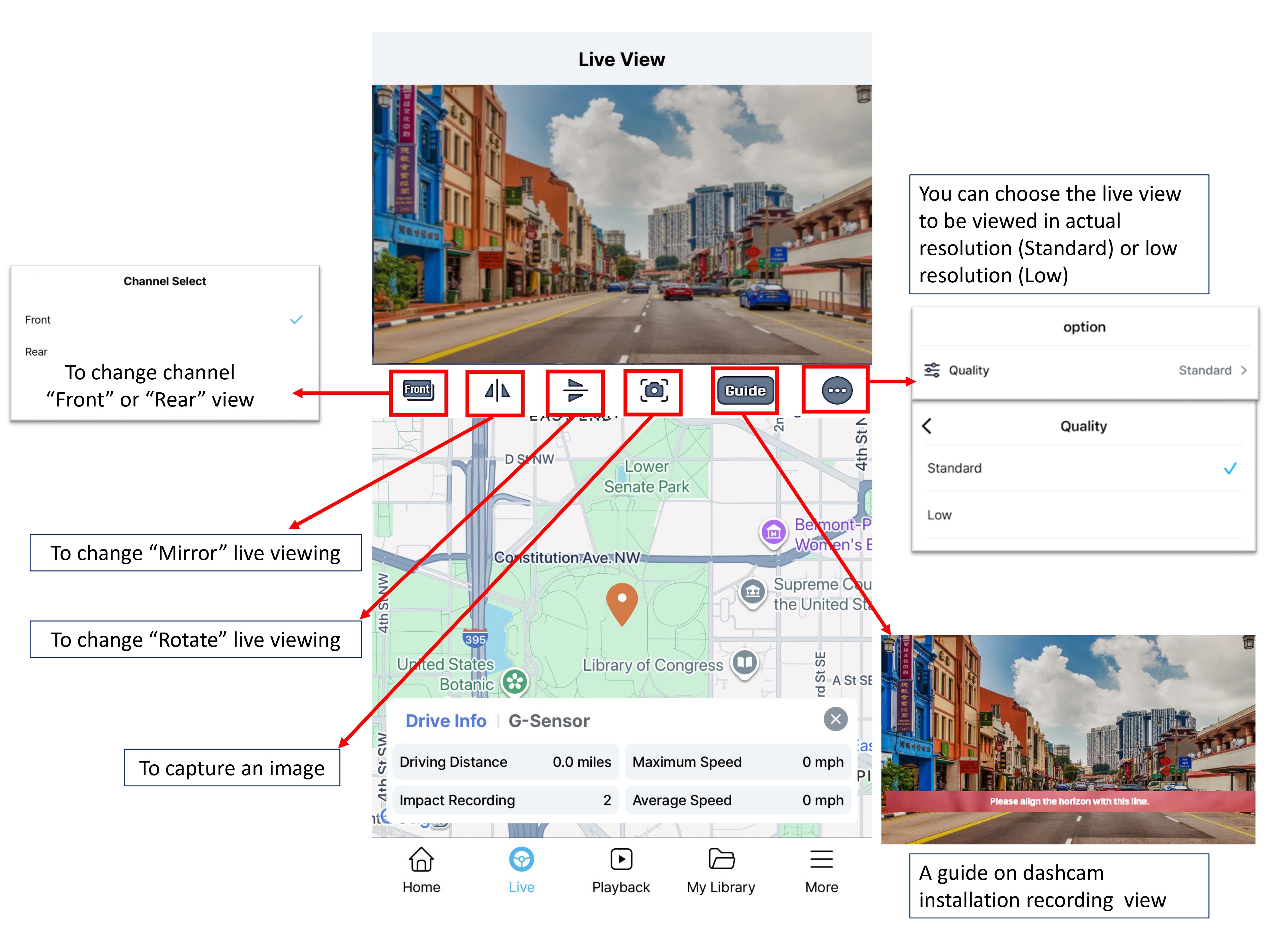
Task: Switch to the G-Sensor tab
Action: 548,721
